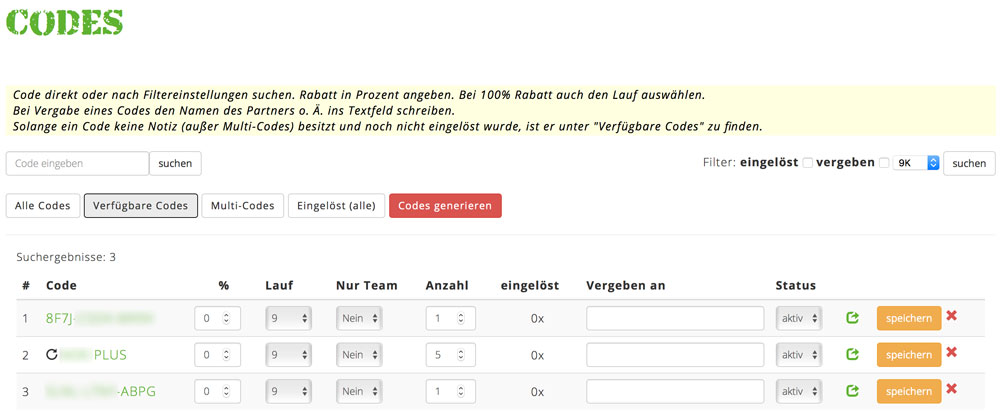
Task: Click green share icon in row 2
Action: point(852,354)
